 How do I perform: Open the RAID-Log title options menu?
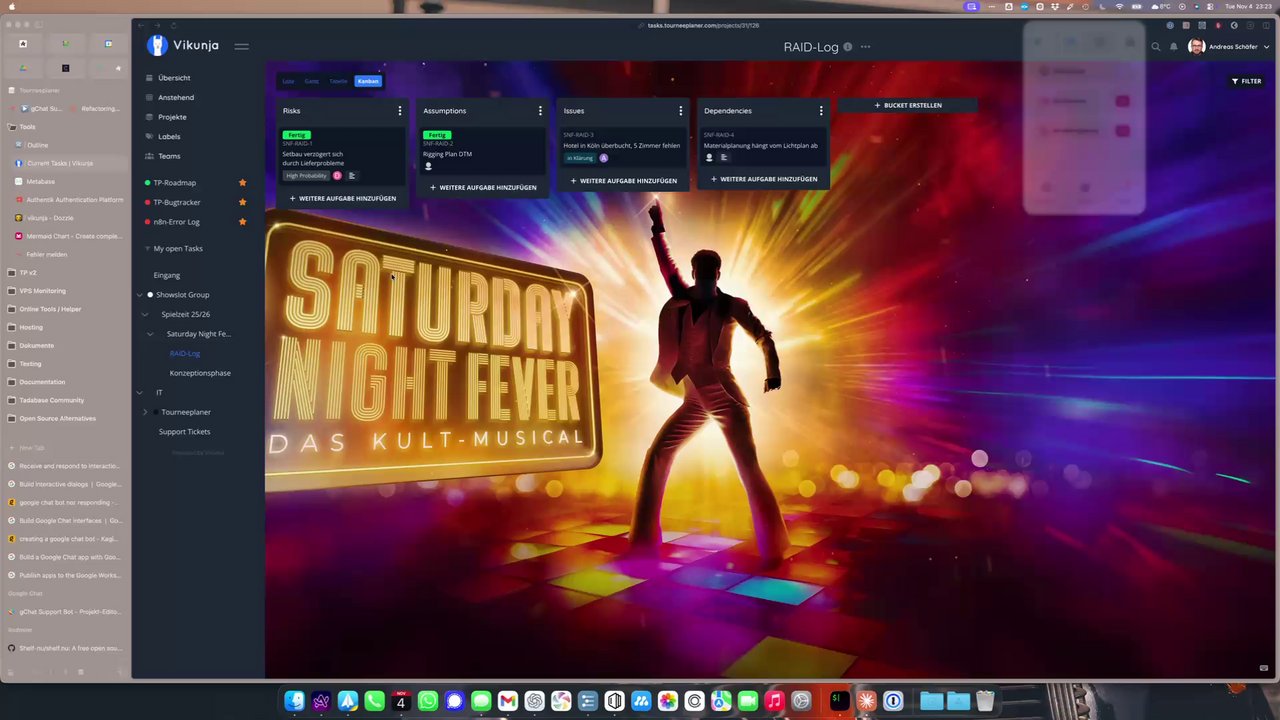(x=865, y=47)
